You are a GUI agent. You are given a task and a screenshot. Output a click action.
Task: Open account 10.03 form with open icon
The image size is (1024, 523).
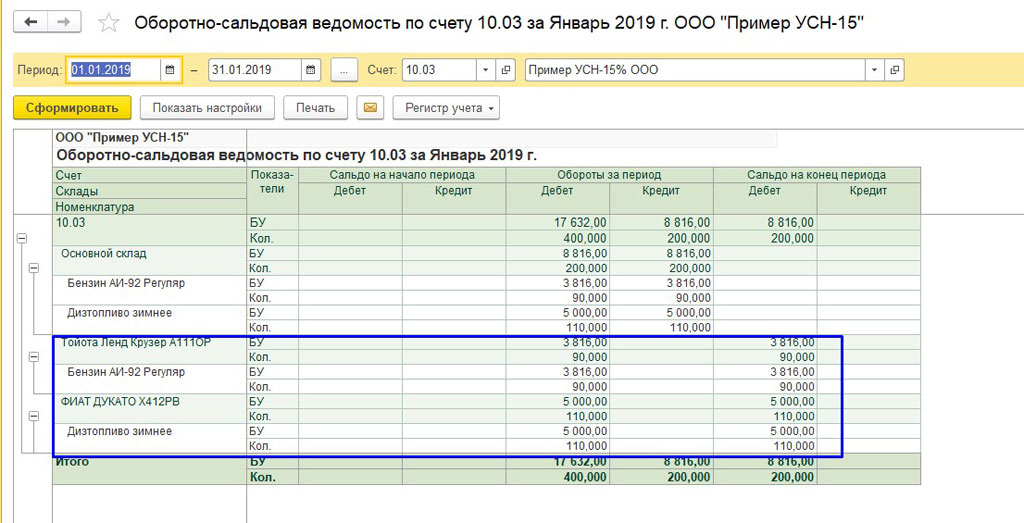506,70
